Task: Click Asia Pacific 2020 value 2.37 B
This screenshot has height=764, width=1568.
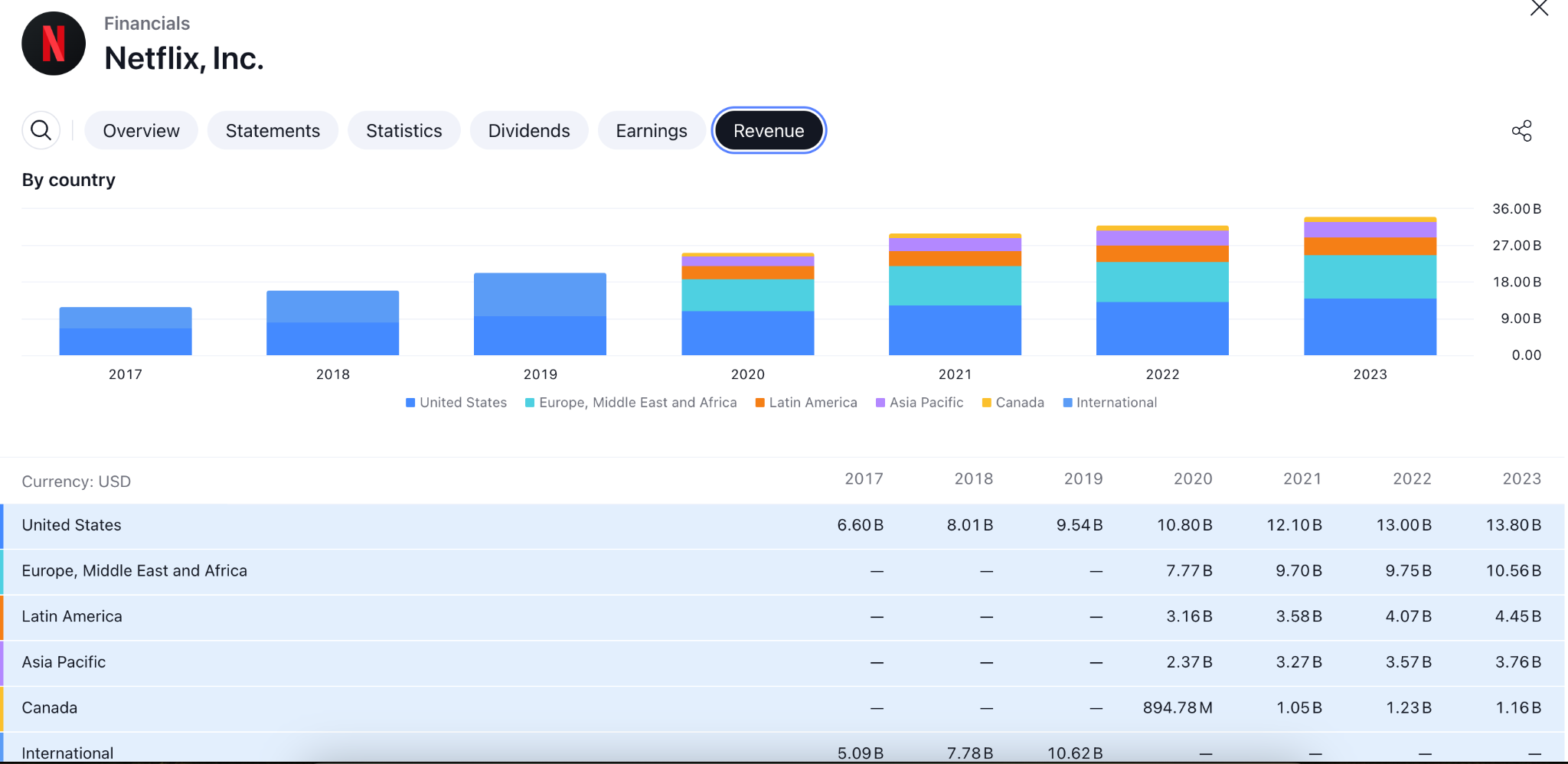Action: (1190, 662)
